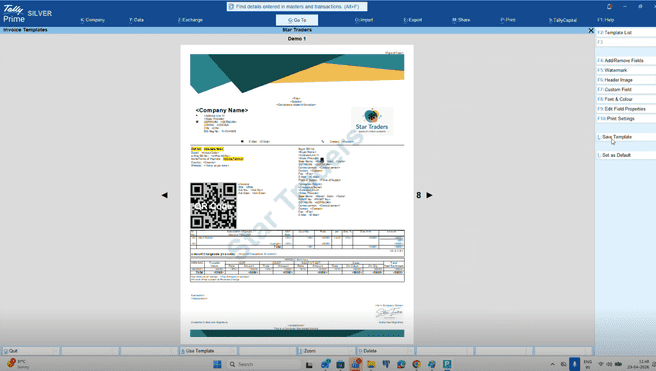Open the Z: Exchange menu
The image size is (656, 371).
click(190, 20)
